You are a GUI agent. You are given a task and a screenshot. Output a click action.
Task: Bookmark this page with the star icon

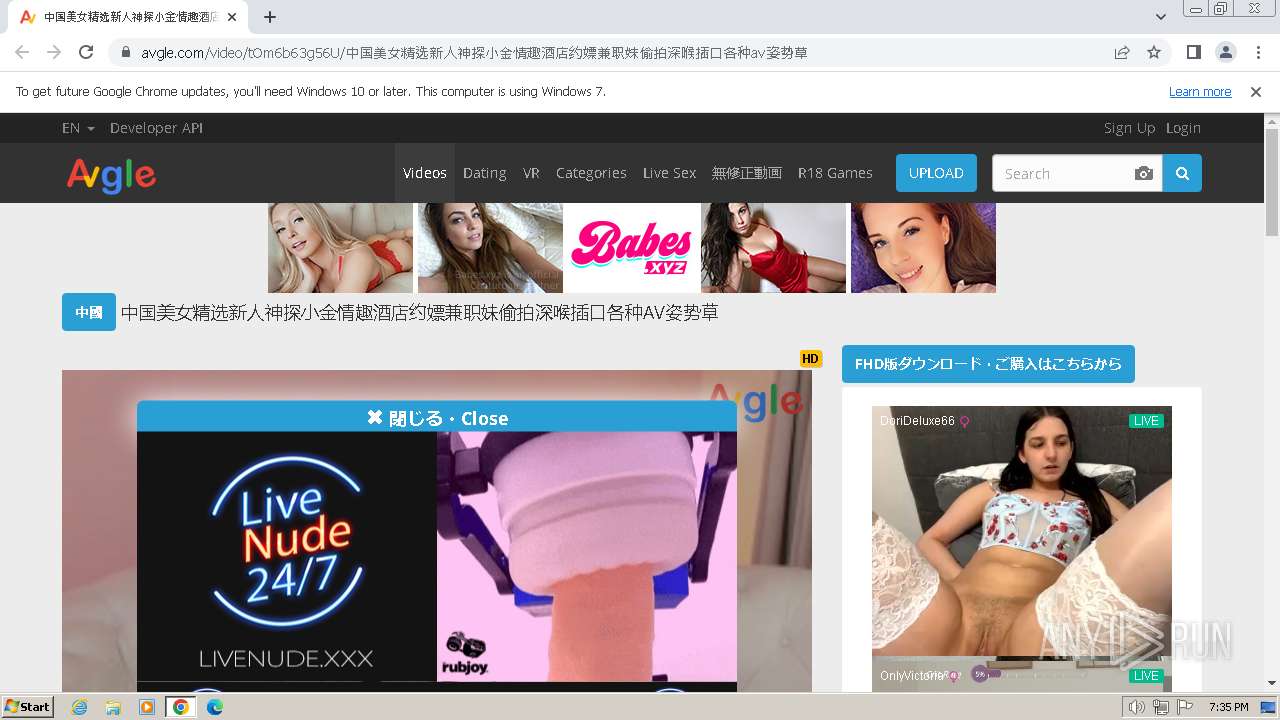point(1154,52)
